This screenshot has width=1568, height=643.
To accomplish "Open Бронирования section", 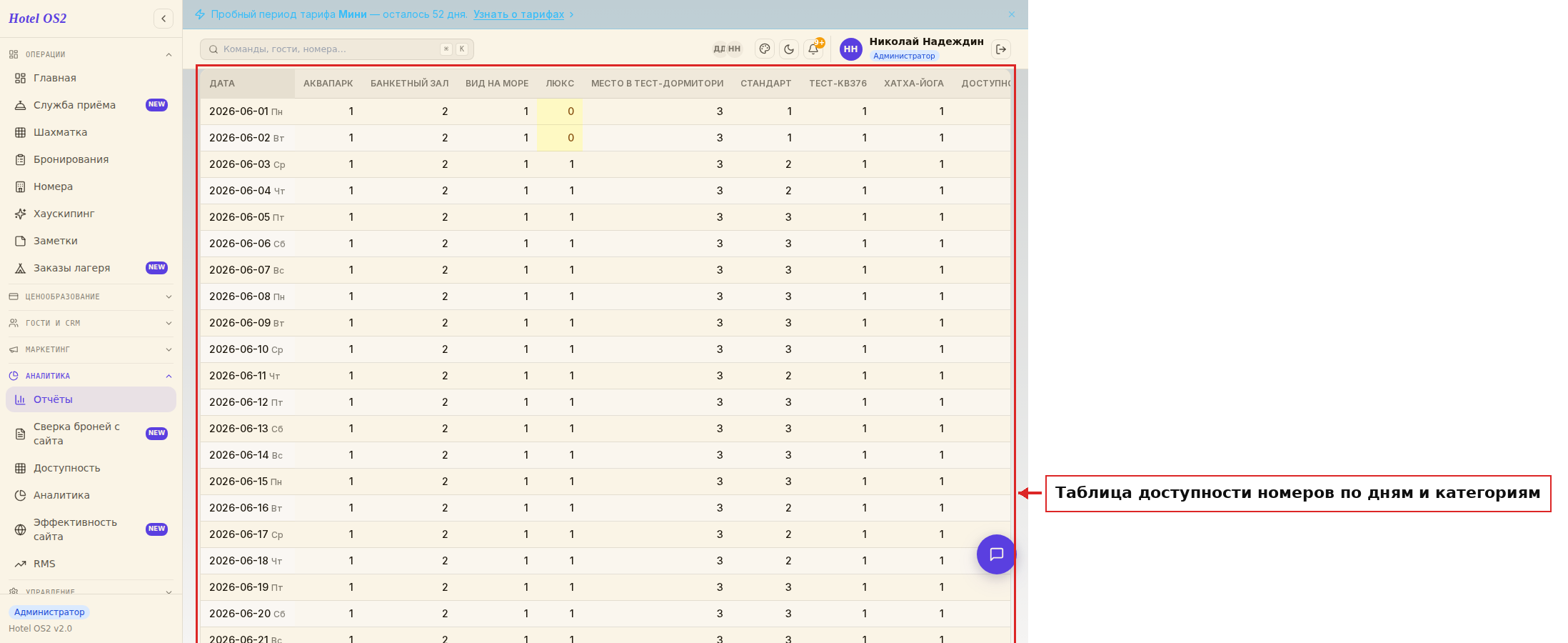I will pos(91,159).
